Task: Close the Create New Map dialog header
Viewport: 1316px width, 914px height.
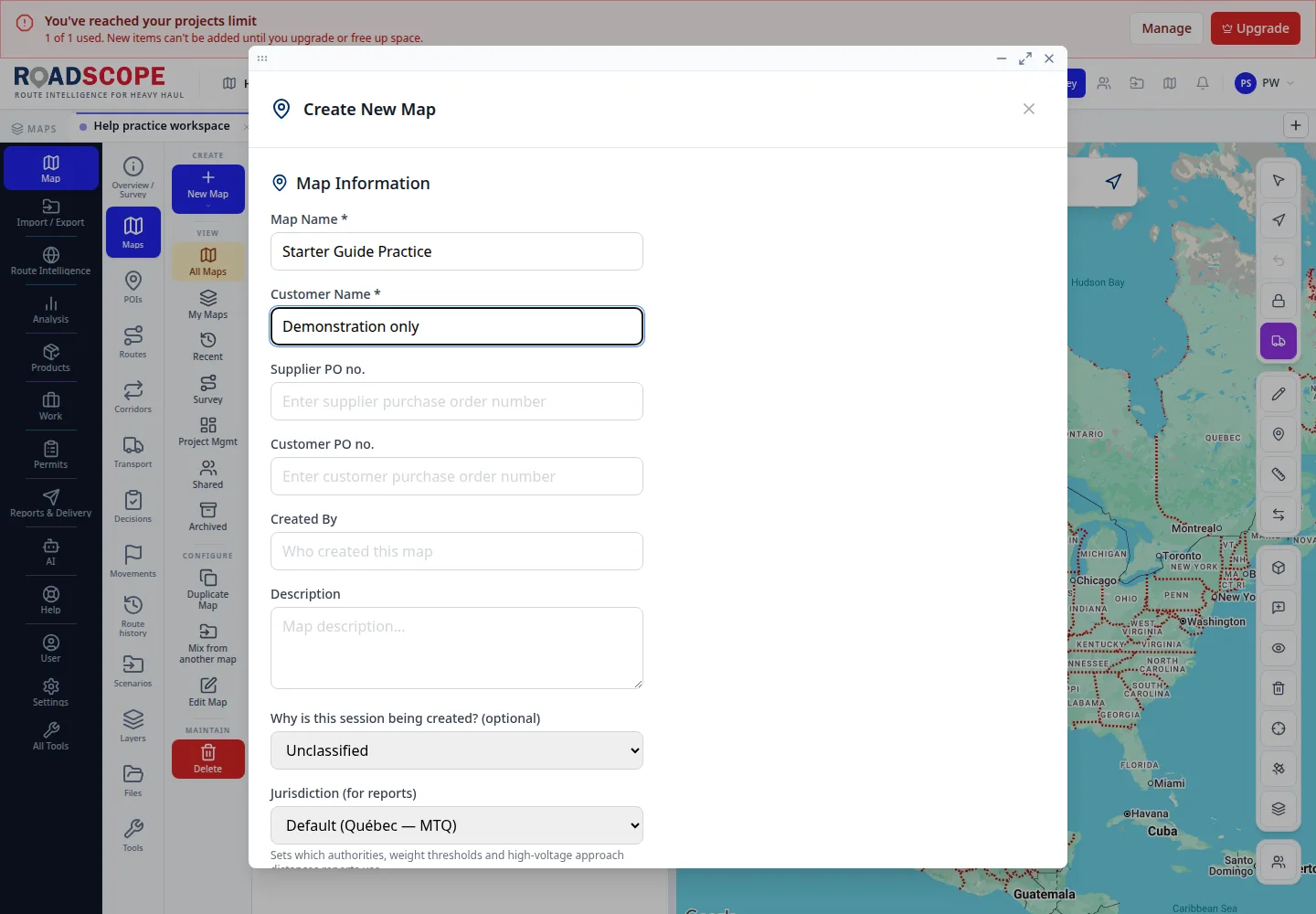Action: (1029, 109)
